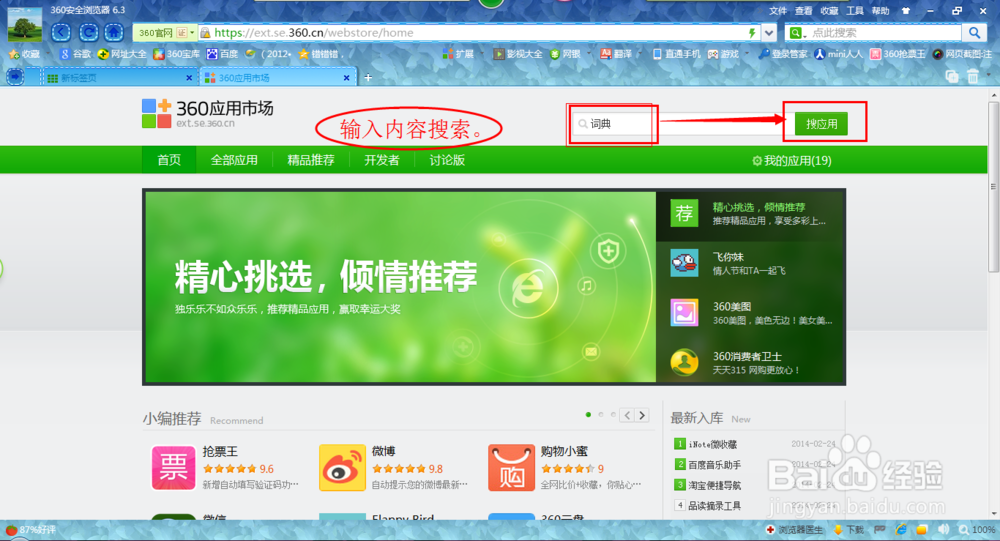Click the magnifier button of browser search box
Screen dimensions: 1000x541
point(974,33)
